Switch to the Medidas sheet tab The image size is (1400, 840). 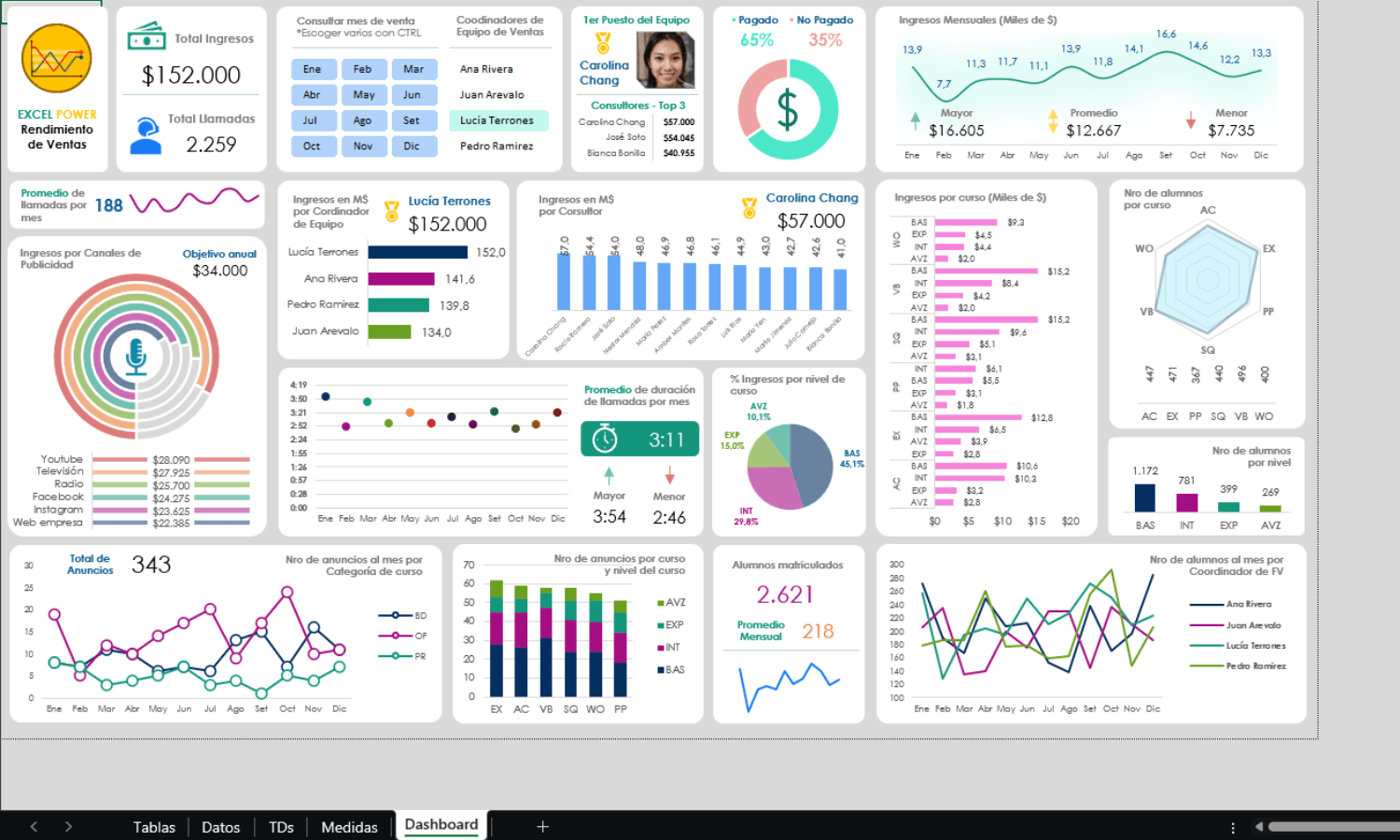click(x=349, y=827)
